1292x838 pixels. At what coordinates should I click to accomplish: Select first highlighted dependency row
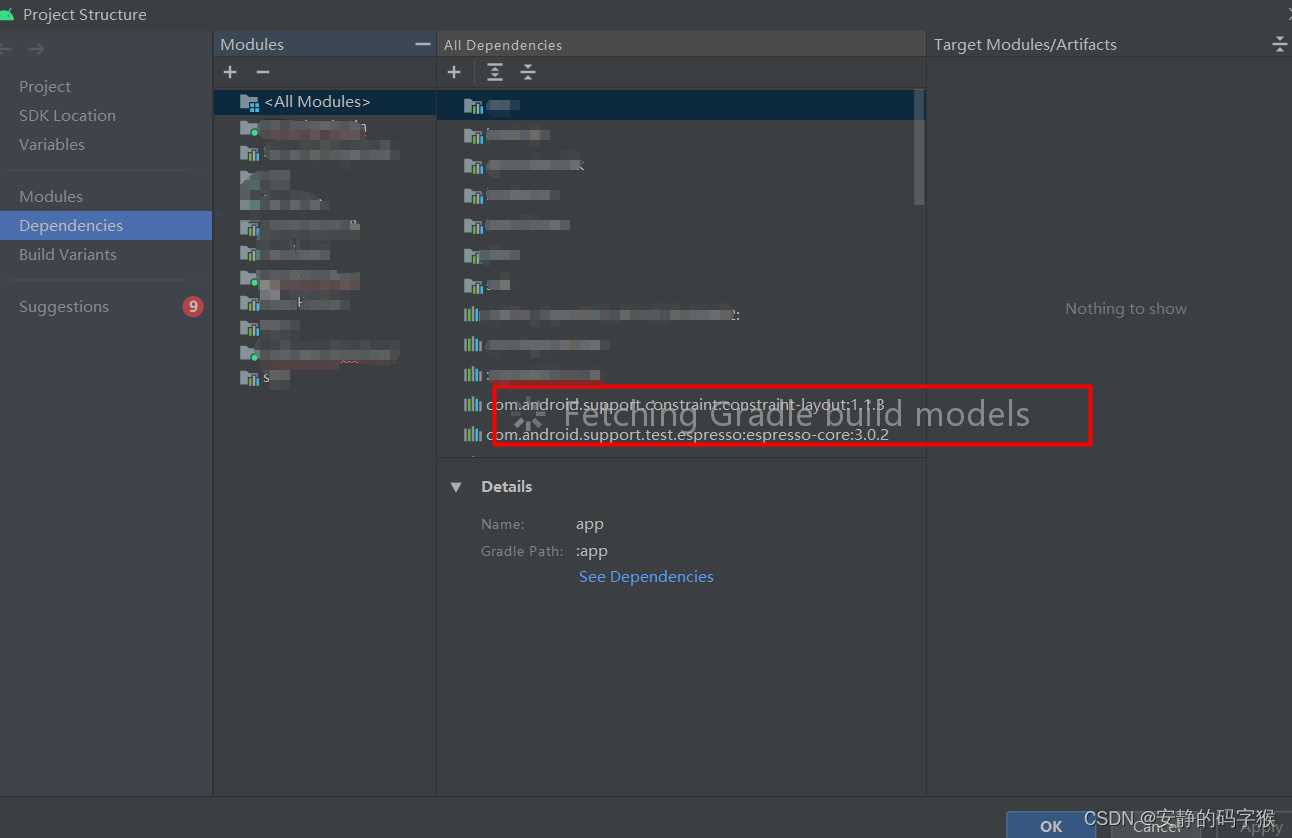pyautogui.click(x=676, y=105)
